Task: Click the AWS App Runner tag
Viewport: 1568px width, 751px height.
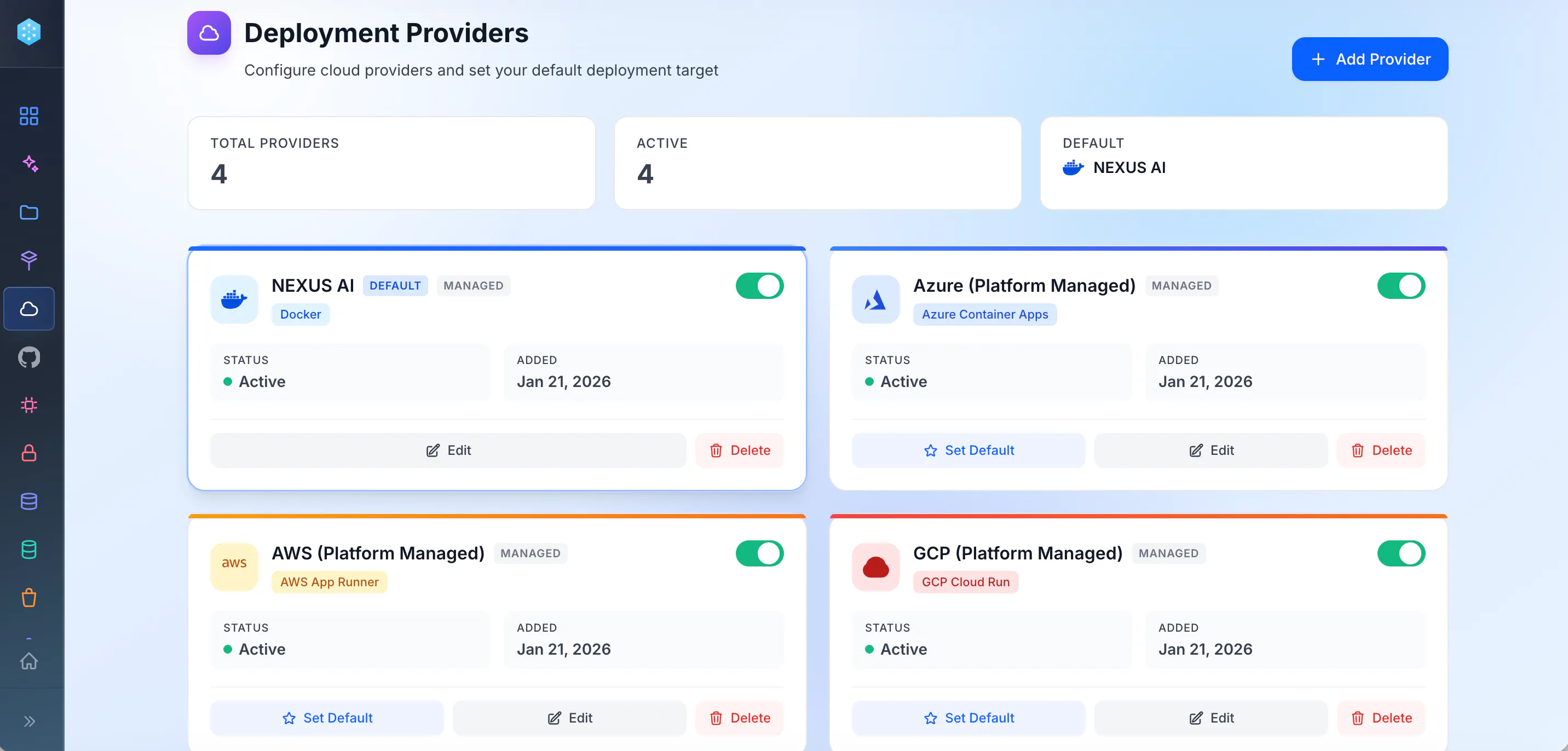Action: [x=329, y=582]
